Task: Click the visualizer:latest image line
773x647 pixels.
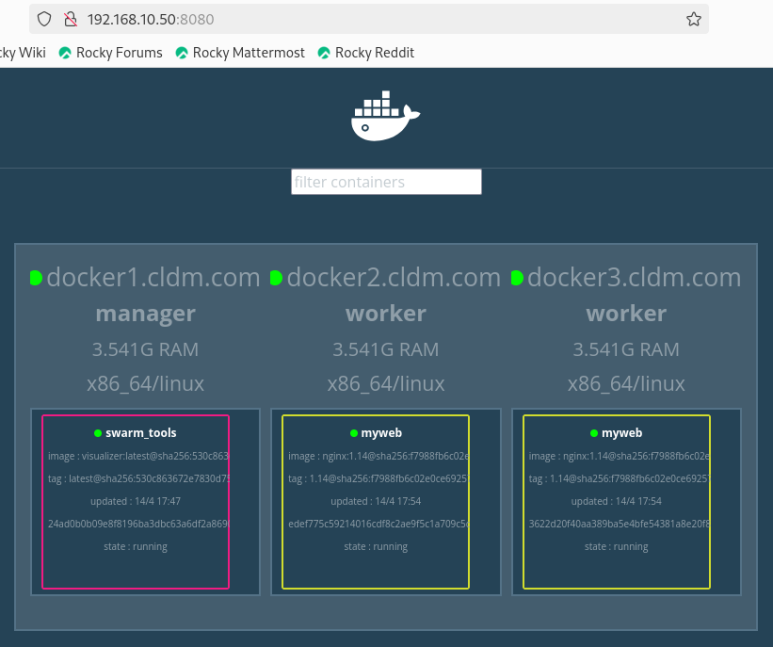Action: point(138,456)
